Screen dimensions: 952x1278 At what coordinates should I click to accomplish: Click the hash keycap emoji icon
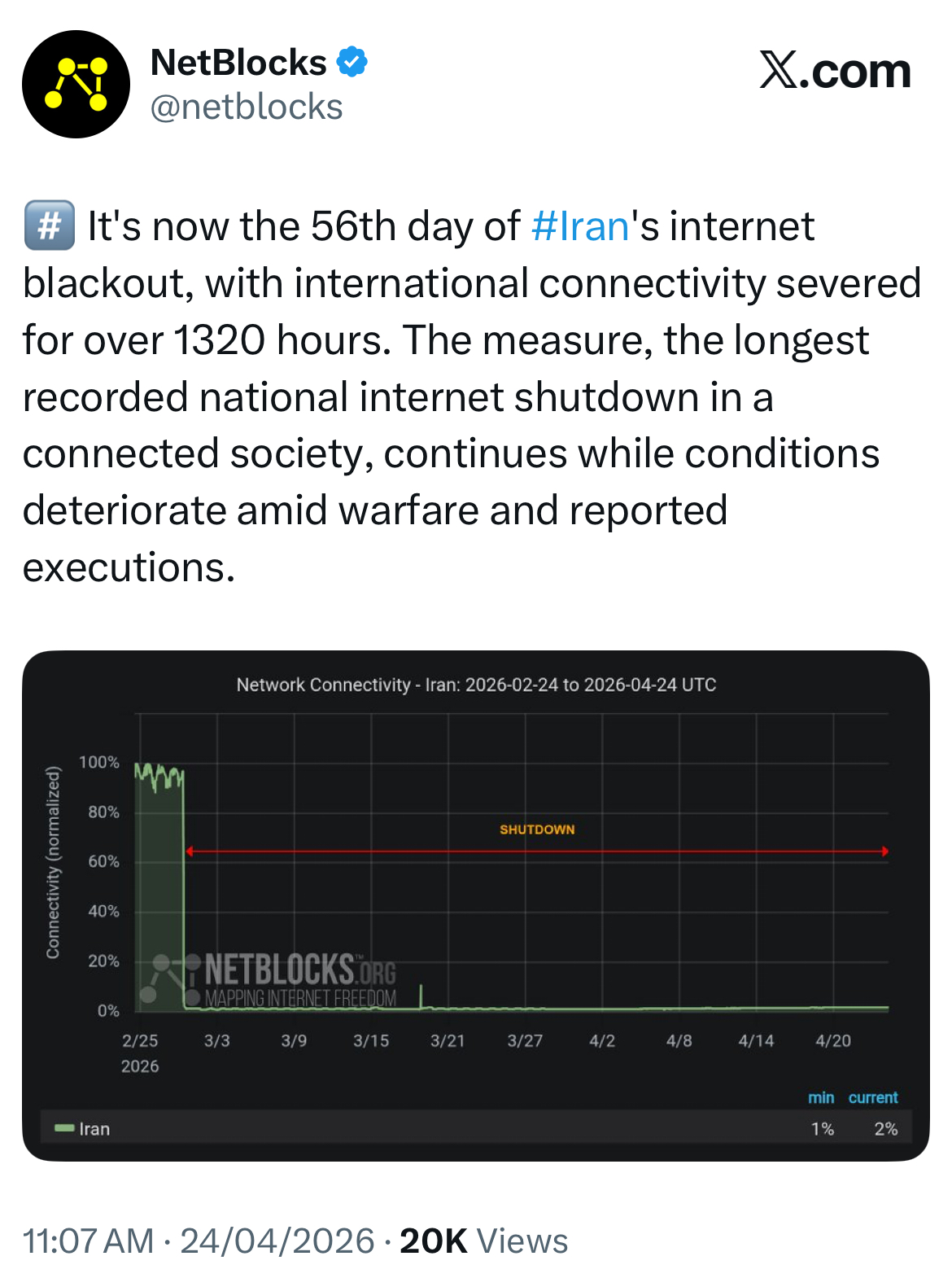point(49,225)
